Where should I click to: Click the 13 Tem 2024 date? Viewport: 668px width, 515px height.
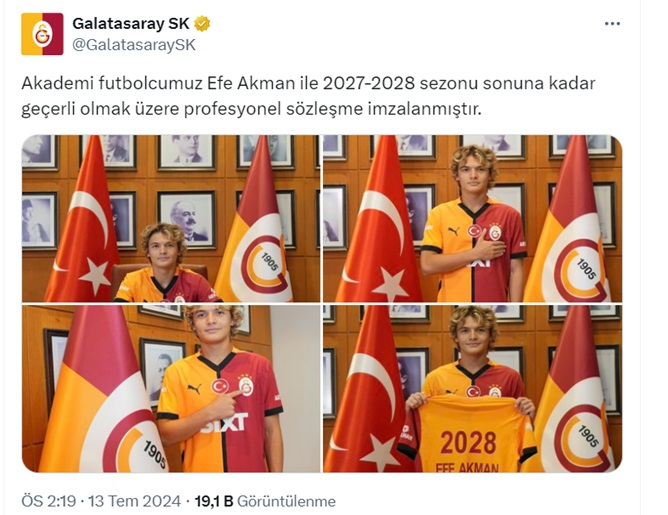click(x=134, y=501)
